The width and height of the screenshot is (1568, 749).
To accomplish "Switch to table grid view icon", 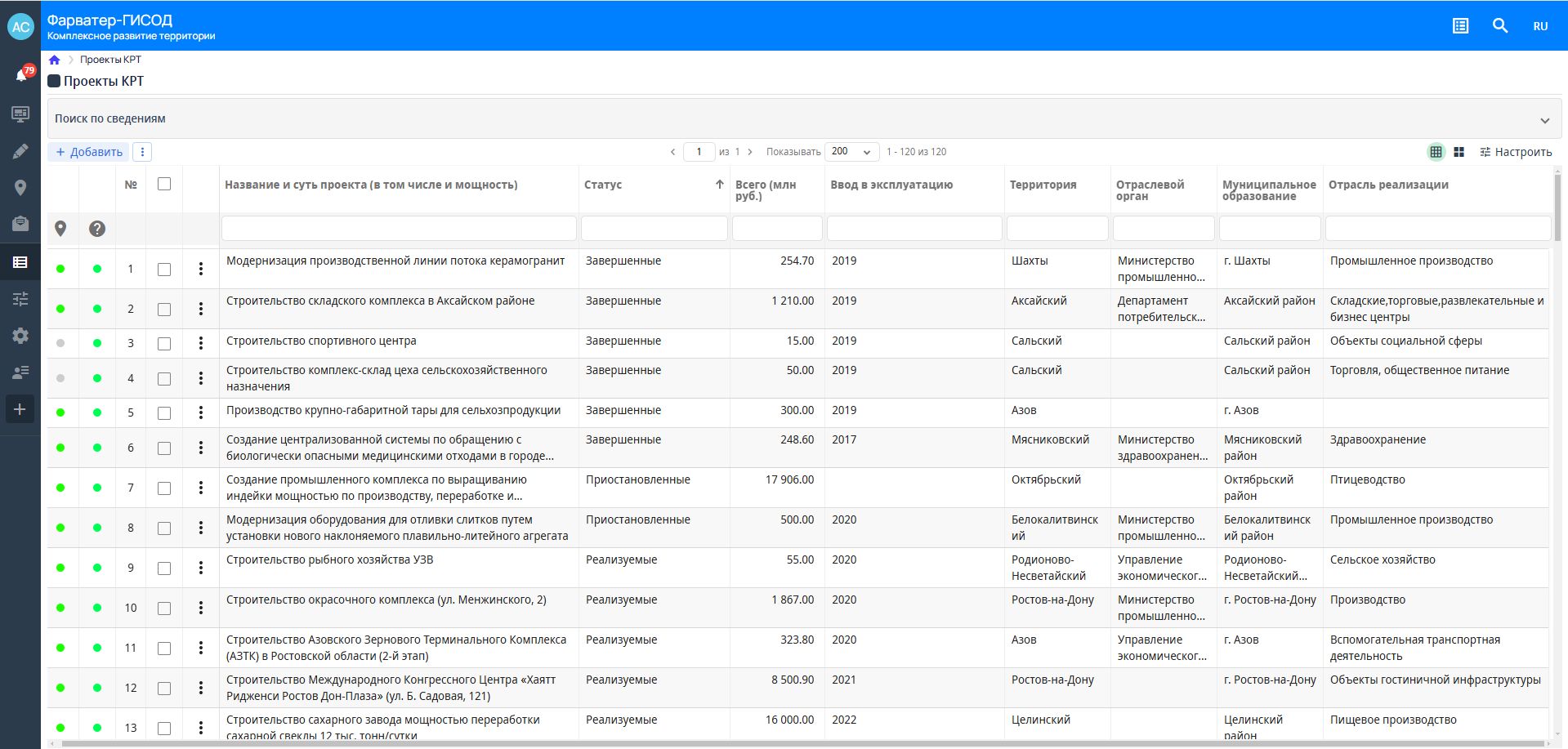I will tap(1436, 152).
